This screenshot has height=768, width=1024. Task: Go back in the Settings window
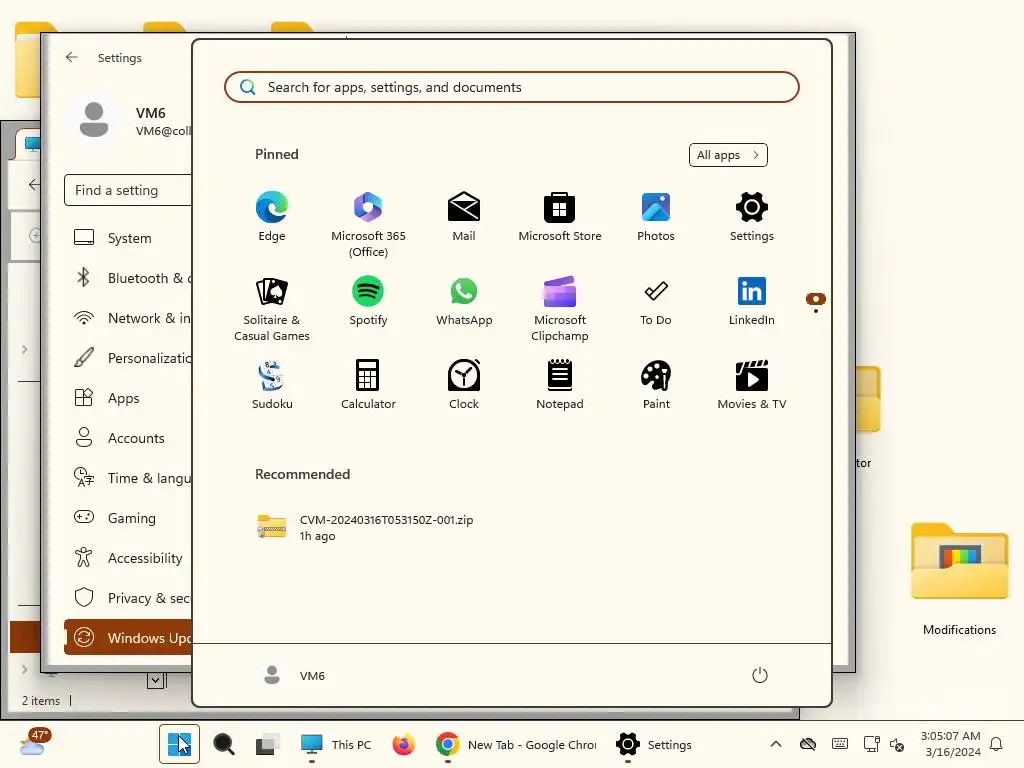pos(72,57)
